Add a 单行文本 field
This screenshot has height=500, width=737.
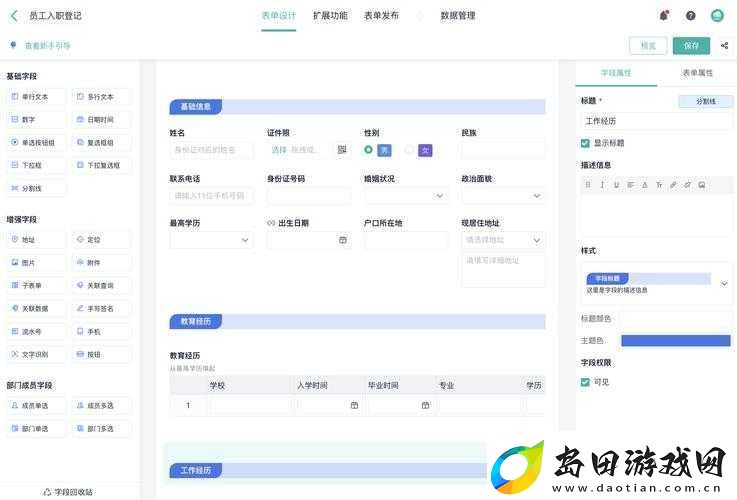pyautogui.click(x=36, y=97)
